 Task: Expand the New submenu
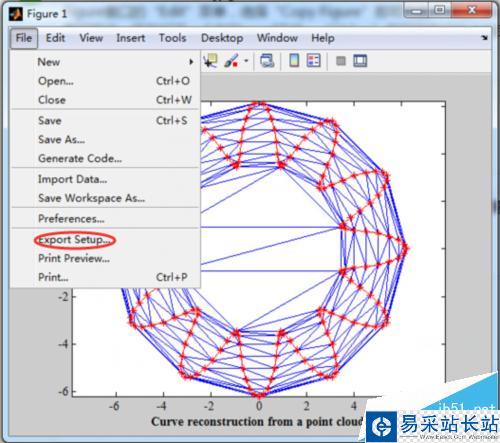click(x=106, y=62)
